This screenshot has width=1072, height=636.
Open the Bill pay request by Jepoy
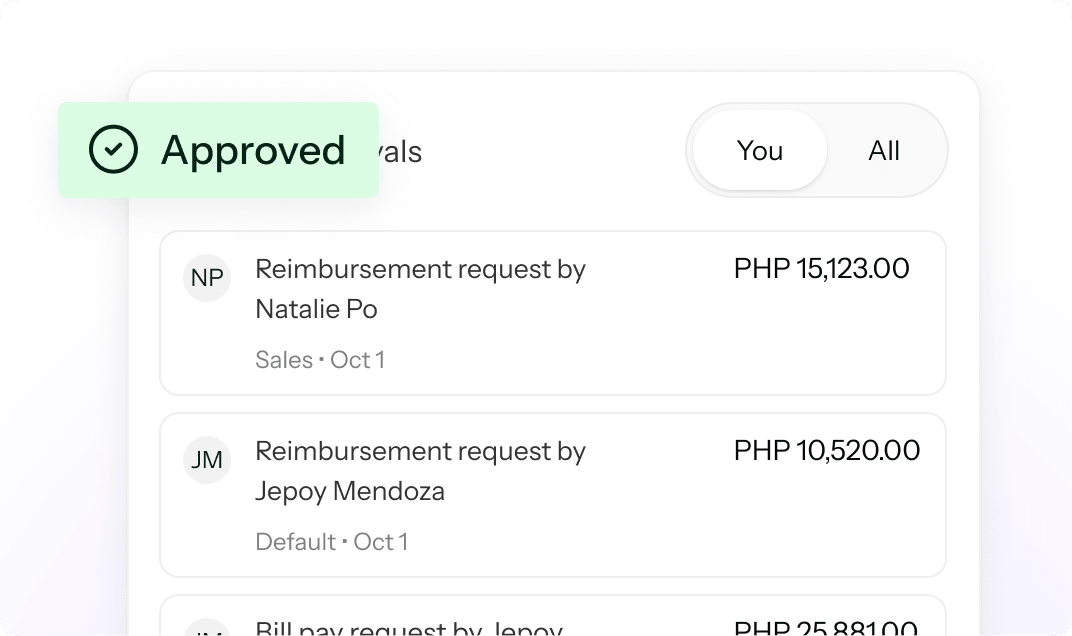pos(408,627)
